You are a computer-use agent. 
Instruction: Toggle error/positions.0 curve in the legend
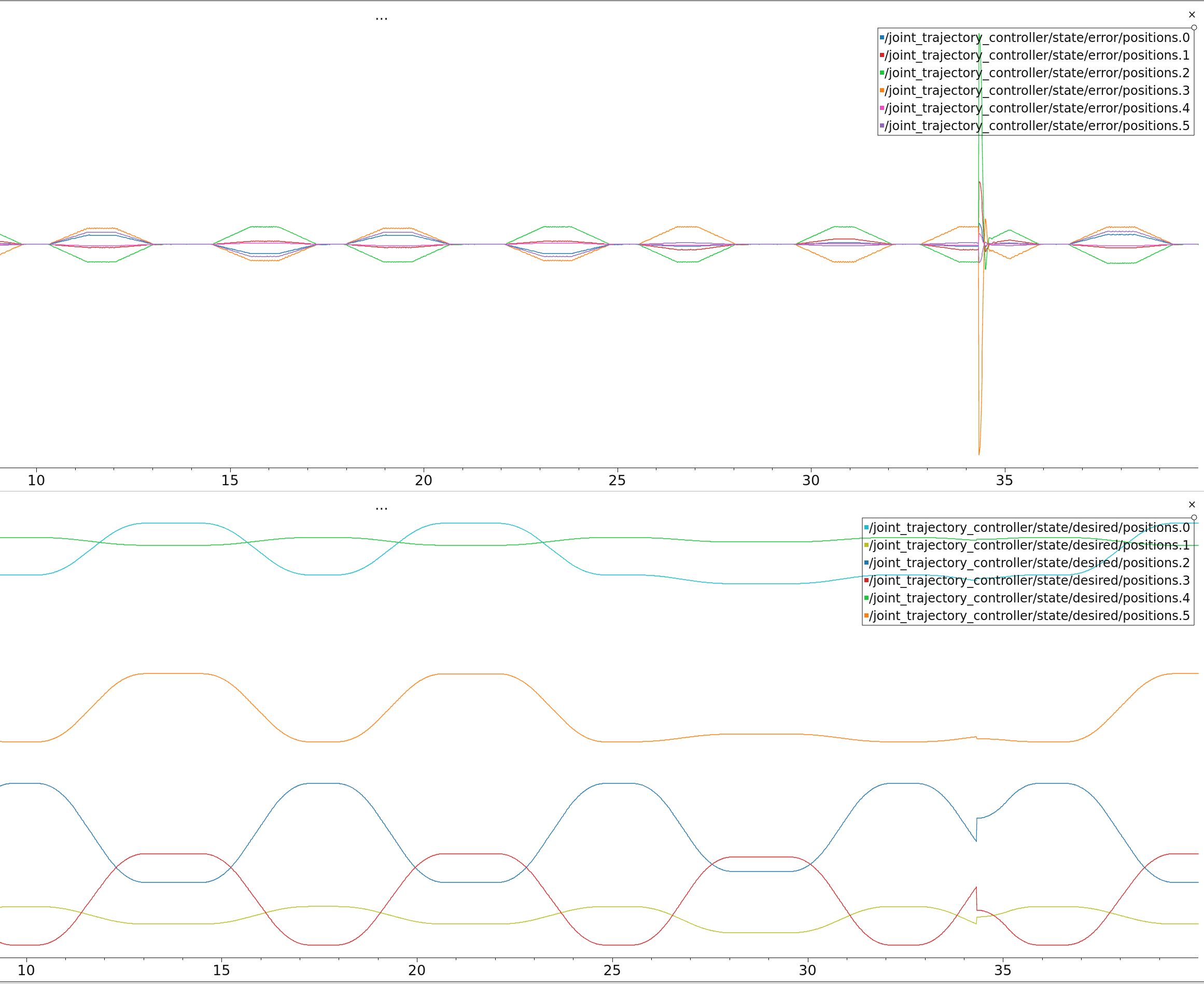click(x=1037, y=37)
